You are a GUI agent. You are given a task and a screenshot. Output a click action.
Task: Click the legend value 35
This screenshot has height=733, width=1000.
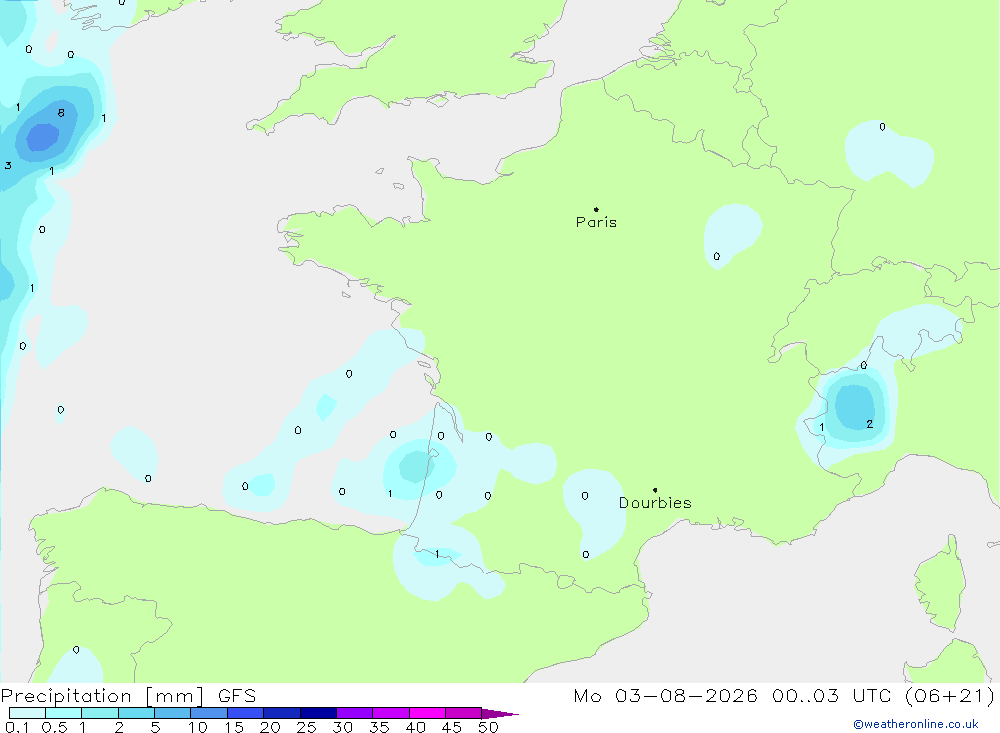tap(379, 727)
